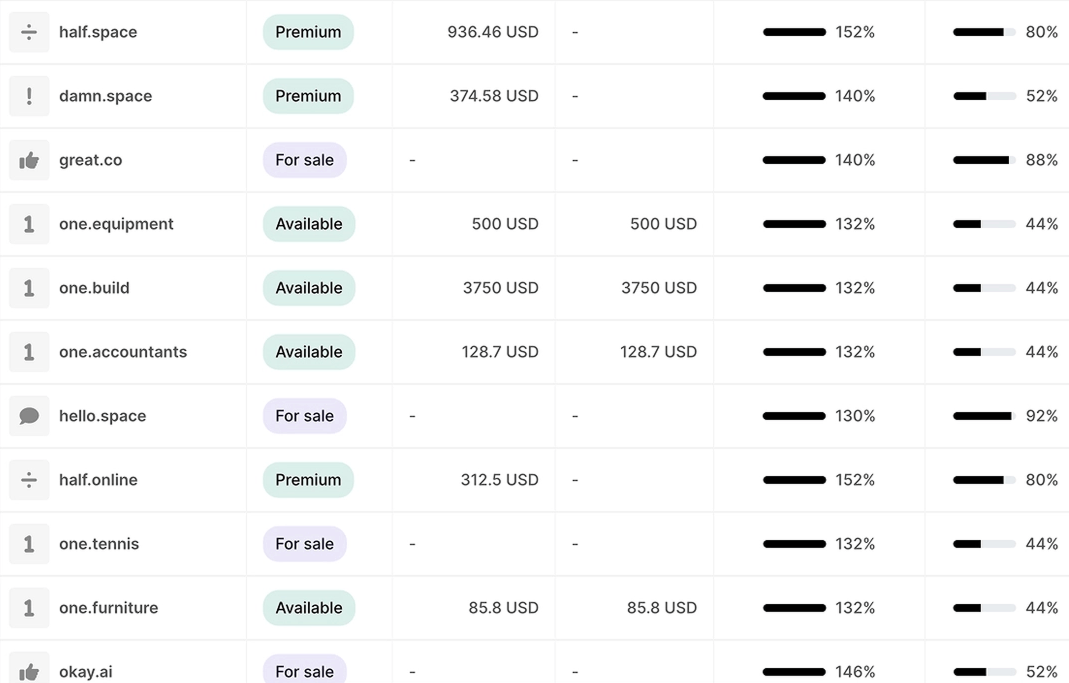The width and height of the screenshot is (1069, 683).
Task: Open the status selector showing Premium for damn.space
Action: 307,96
